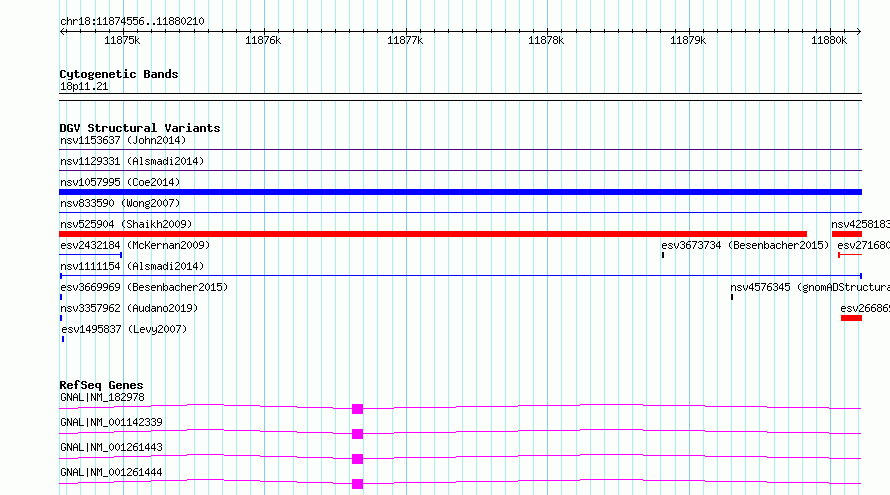
Task: Open the nsv833590 (Wong2007) variant label
Action: (120, 203)
